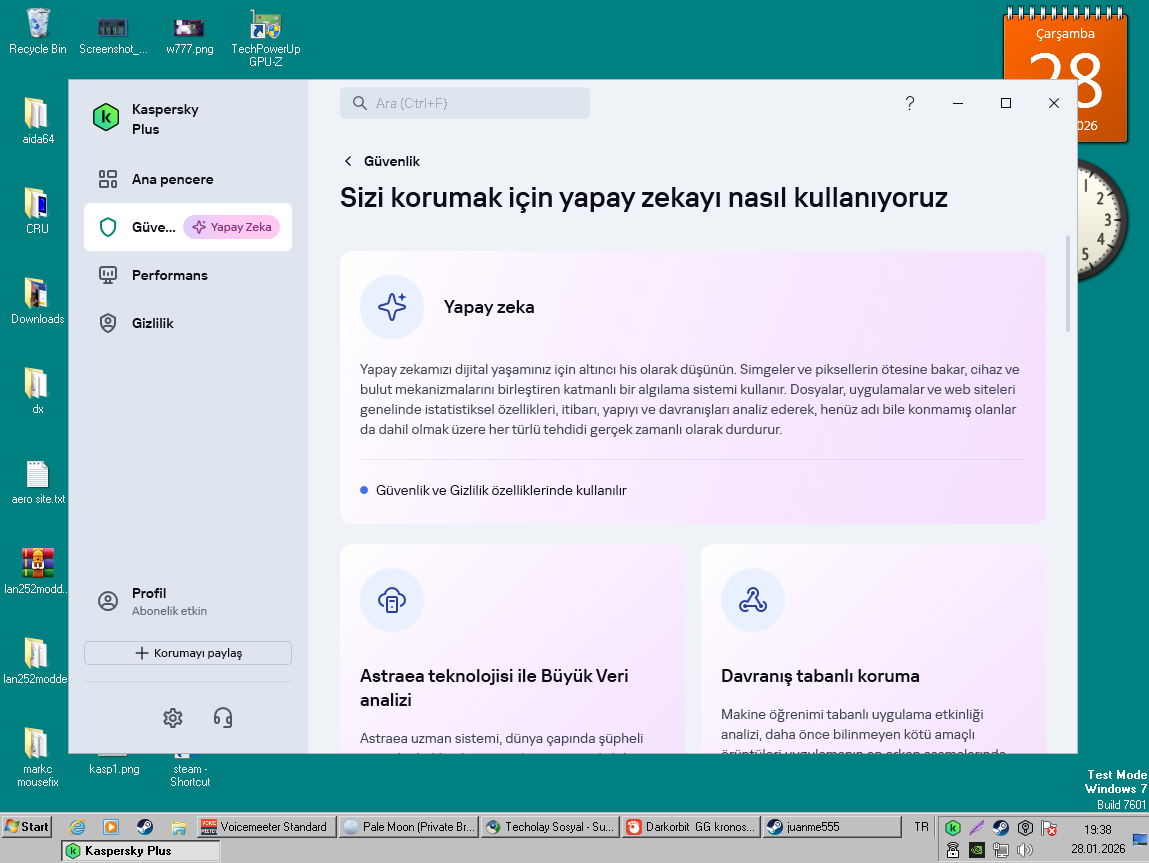The image size is (1149, 863).
Task: Open support via the headset icon
Action: point(223,718)
